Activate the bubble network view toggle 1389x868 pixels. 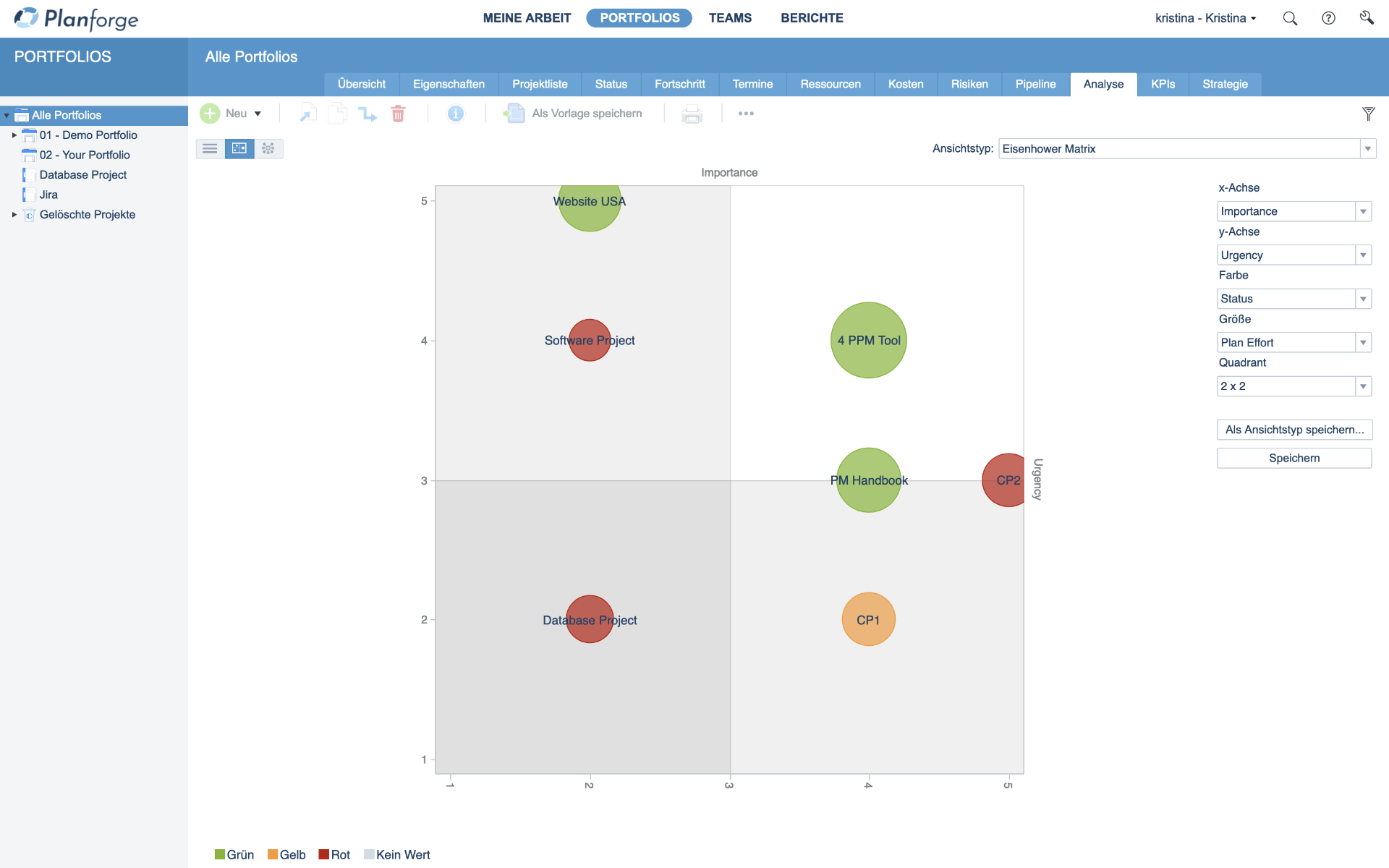pyautogui.click(x=268, y=148)
